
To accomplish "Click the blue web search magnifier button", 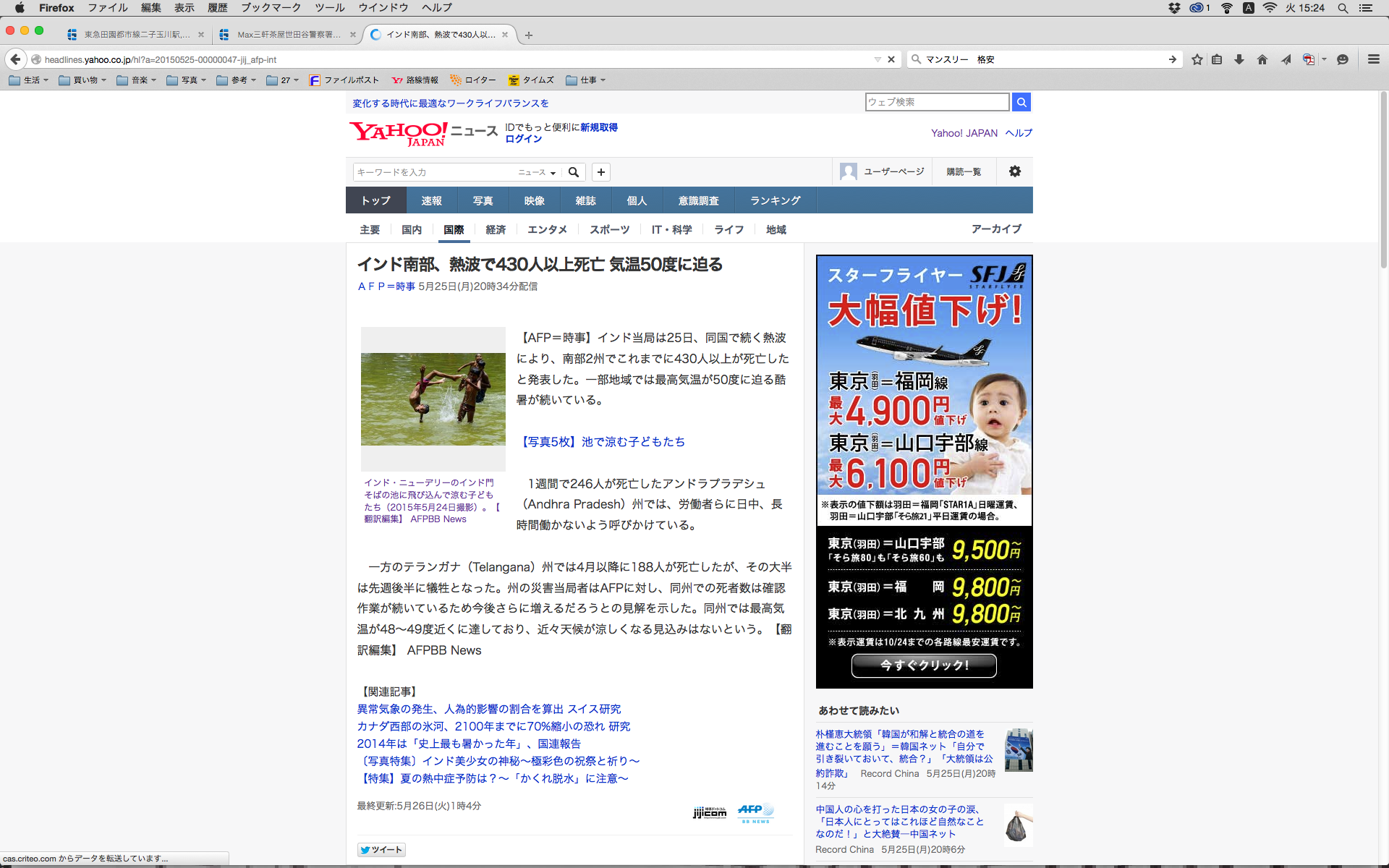I will point(1021,102).
